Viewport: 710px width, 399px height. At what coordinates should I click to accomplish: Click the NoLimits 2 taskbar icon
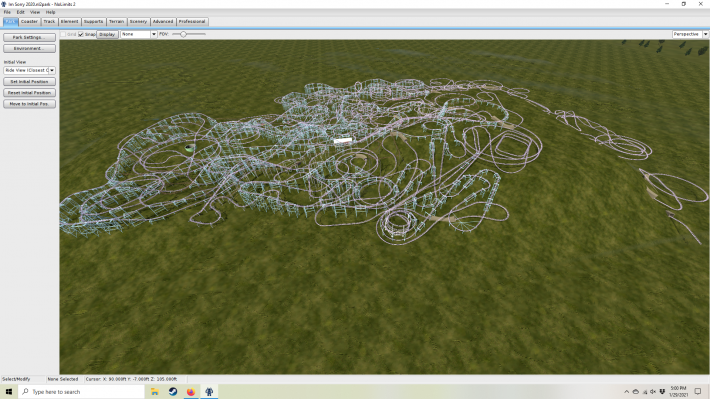click(209, 392)
